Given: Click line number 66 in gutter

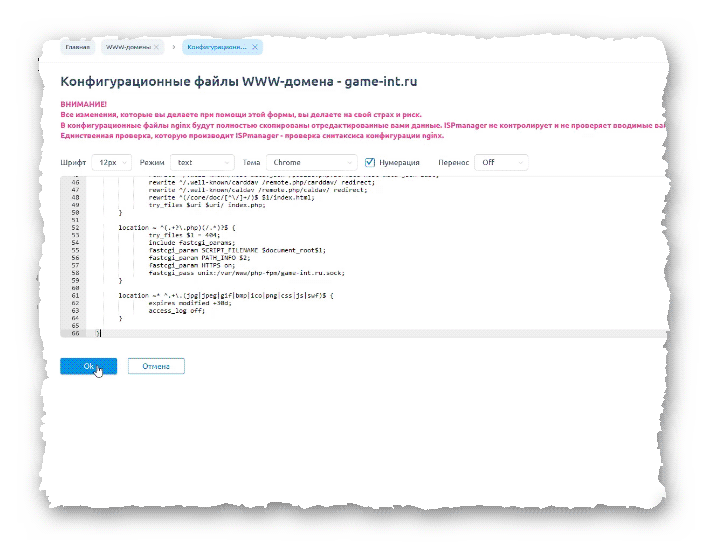Looking at the screenshot, I should pos(75,333).
